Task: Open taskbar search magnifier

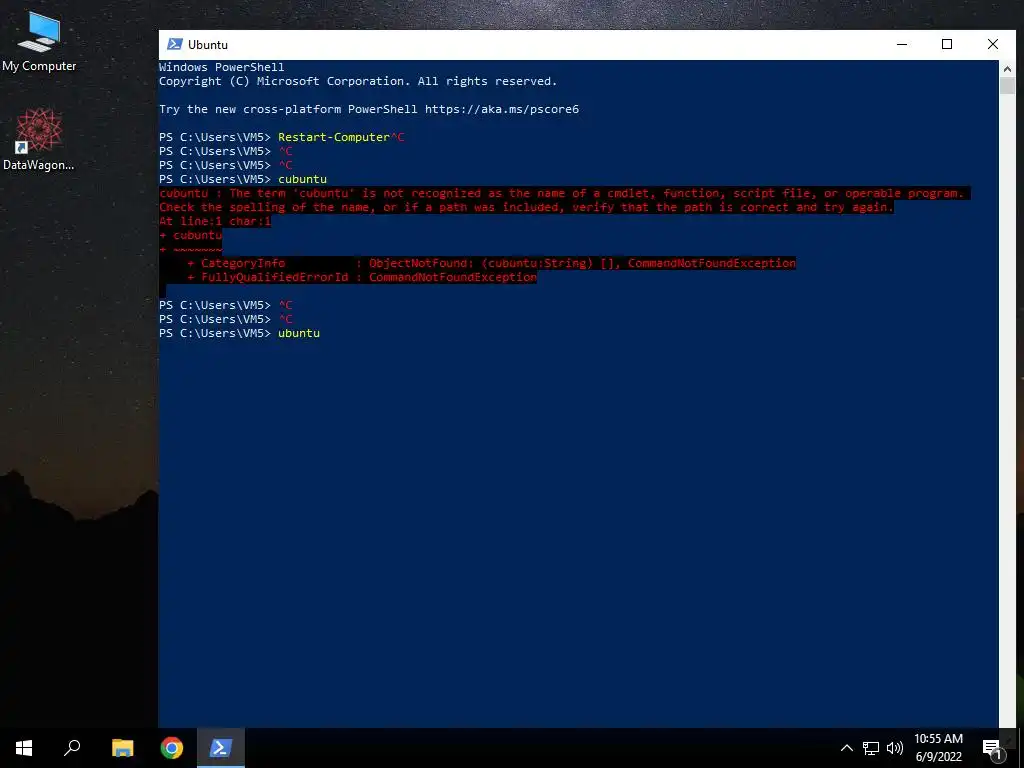Action: [x=72, y=748]
